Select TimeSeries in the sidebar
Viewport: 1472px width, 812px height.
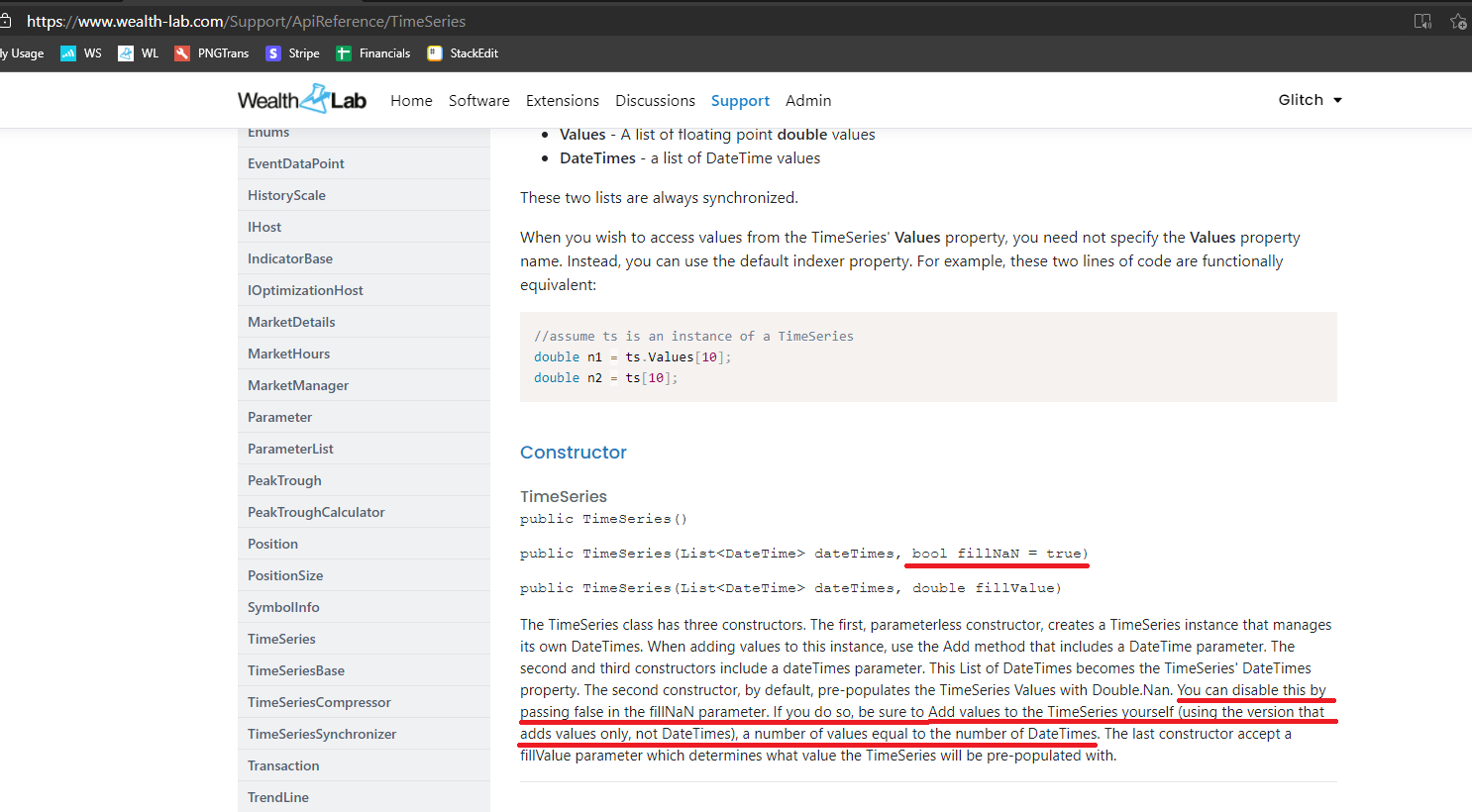tap(281, 639)
